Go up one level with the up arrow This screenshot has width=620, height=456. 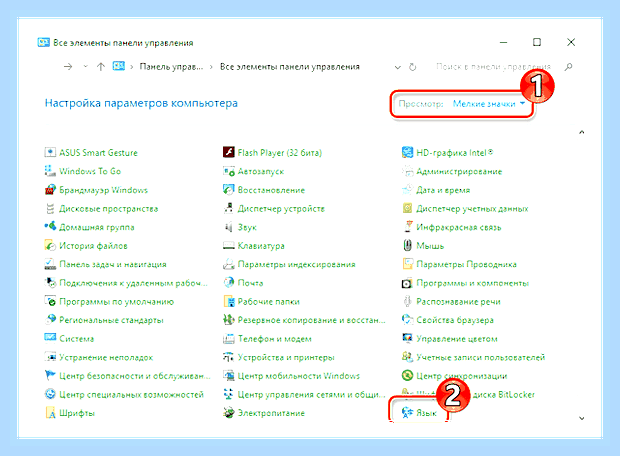pos(101,67)
